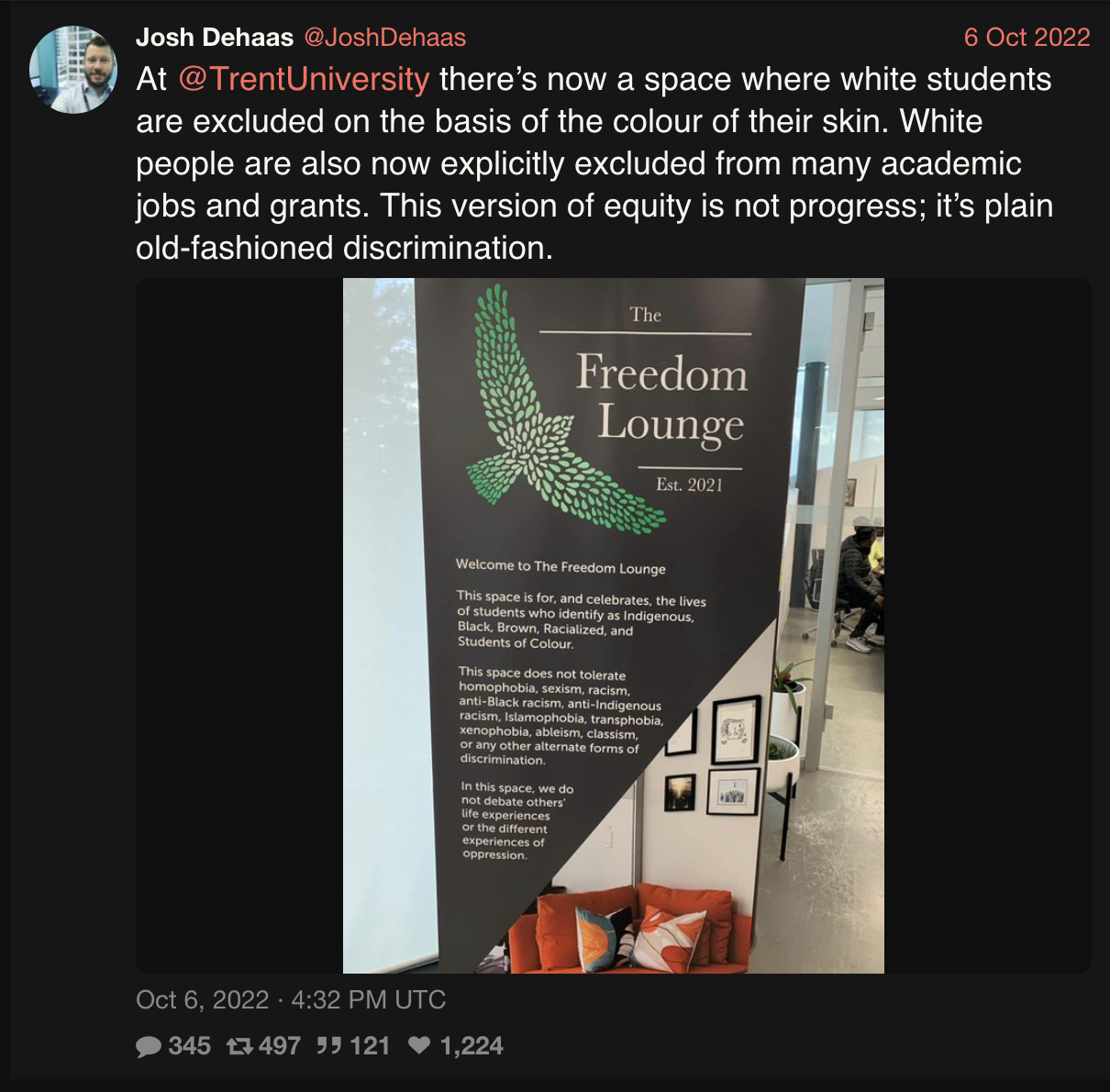Click the Welcome to The Freedom Lounge text
Viewport: 1110px width, 1092px height.
[561, 567]
